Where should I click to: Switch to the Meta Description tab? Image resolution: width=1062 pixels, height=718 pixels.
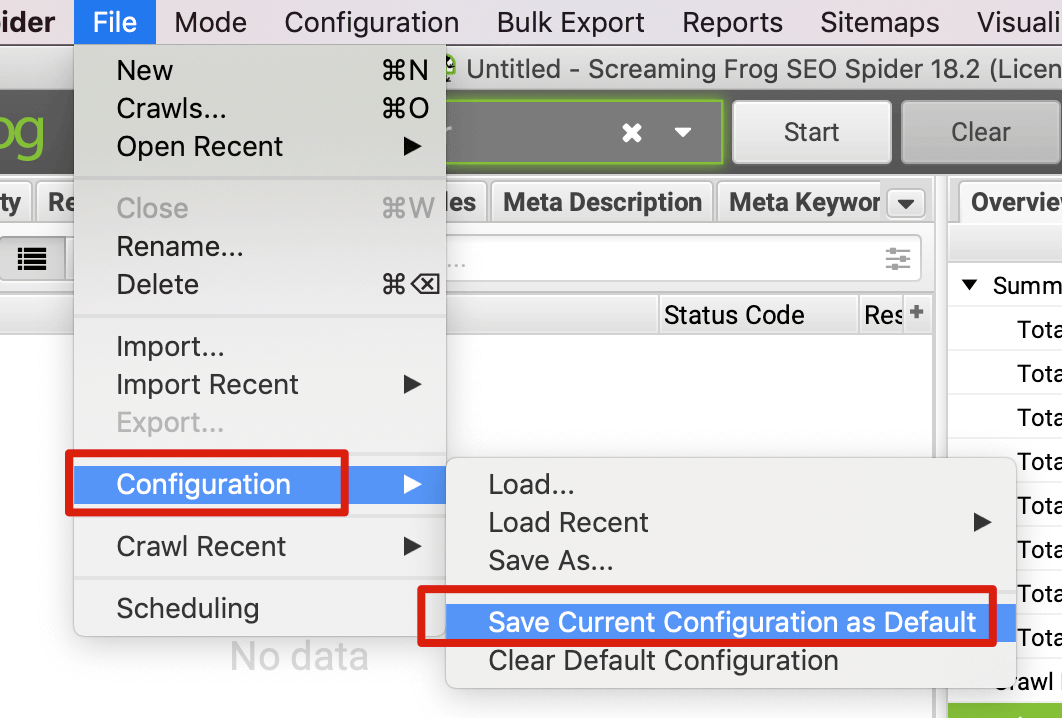coord(602,203)
